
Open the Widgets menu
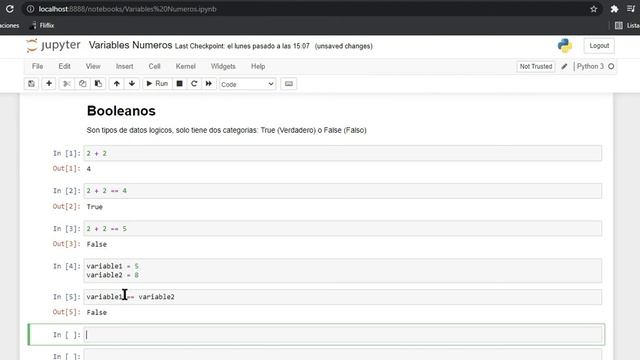click(x=223, y=66)
